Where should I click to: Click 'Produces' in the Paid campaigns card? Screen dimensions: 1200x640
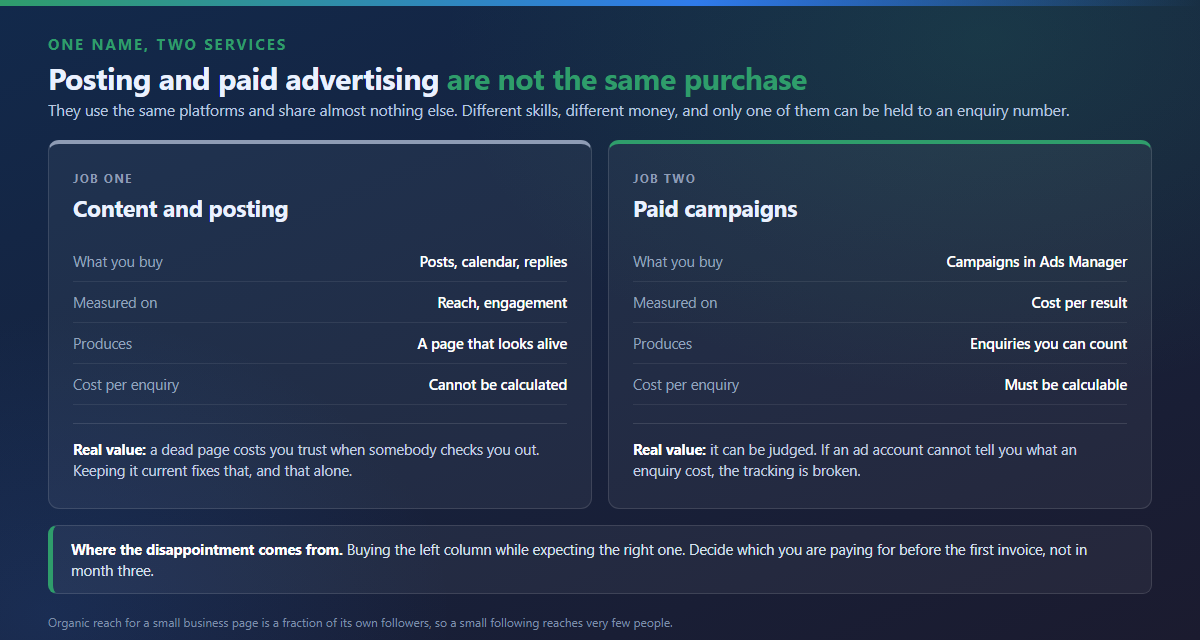662,344
